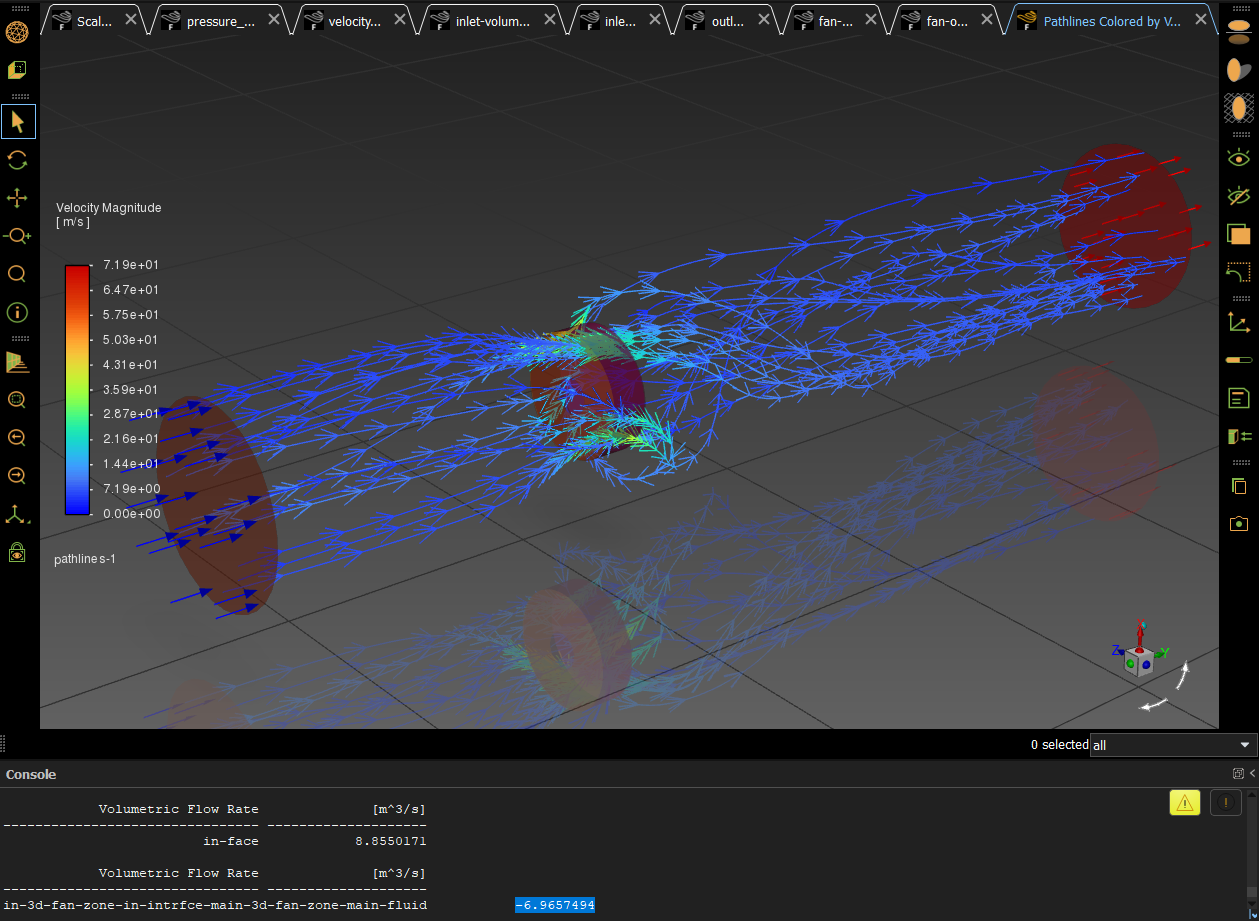Screen dimensions: 1259x921
Task: Activate the rotate view tool
Action: pyautogui.click(x=17, y=160)
